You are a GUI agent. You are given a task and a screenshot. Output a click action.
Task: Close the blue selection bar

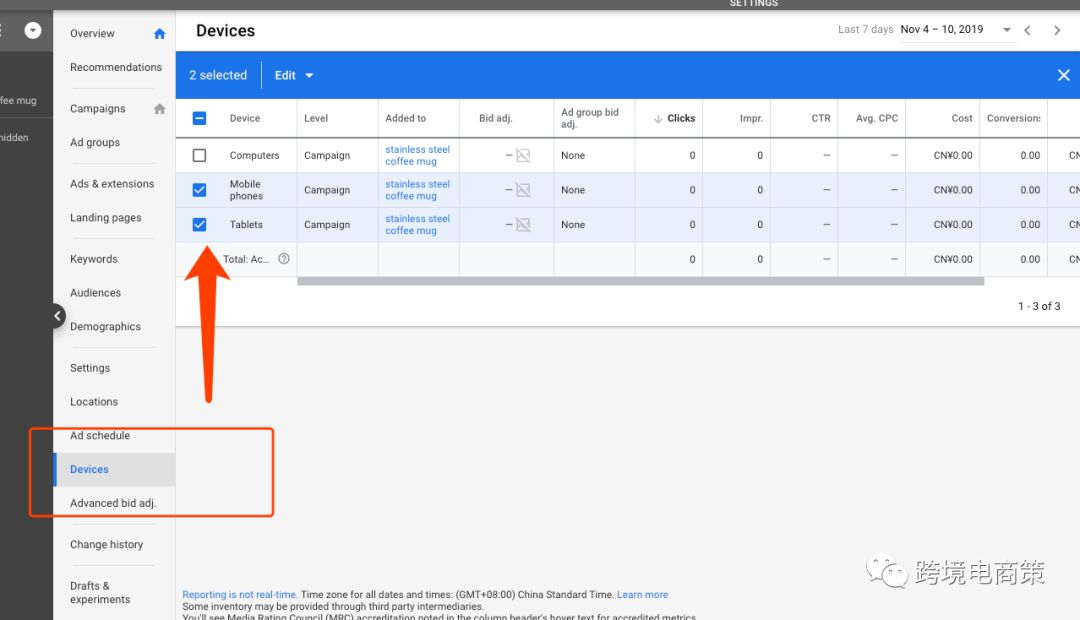pyautogui.click(x=1063, y=76)
